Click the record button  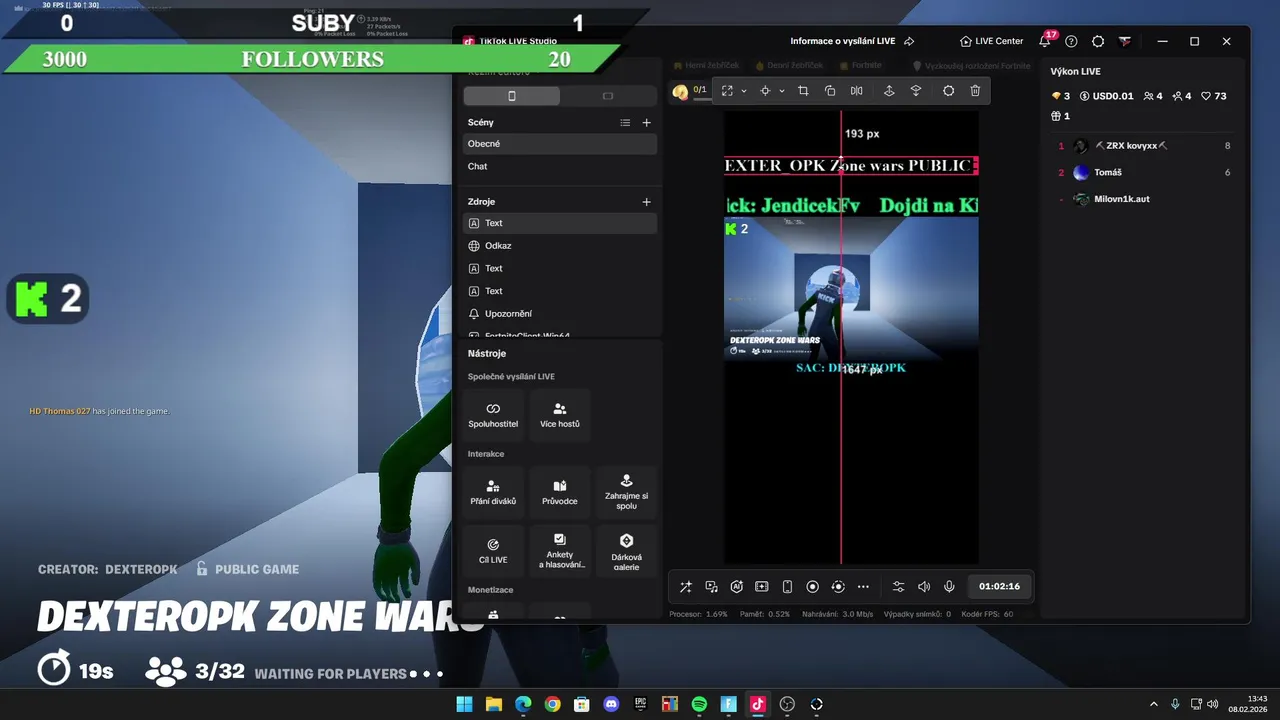tap(813, 587)
